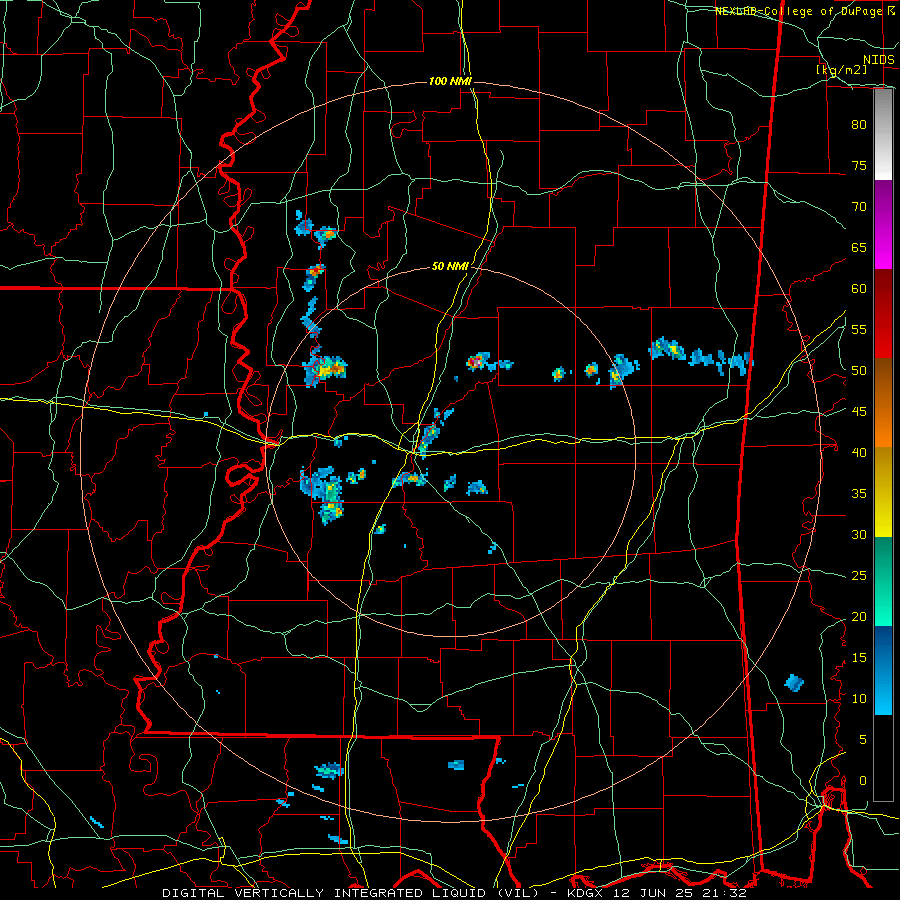Click the 70 value on the scale
This screenshot has width=900, height=900.
(859, 207)
